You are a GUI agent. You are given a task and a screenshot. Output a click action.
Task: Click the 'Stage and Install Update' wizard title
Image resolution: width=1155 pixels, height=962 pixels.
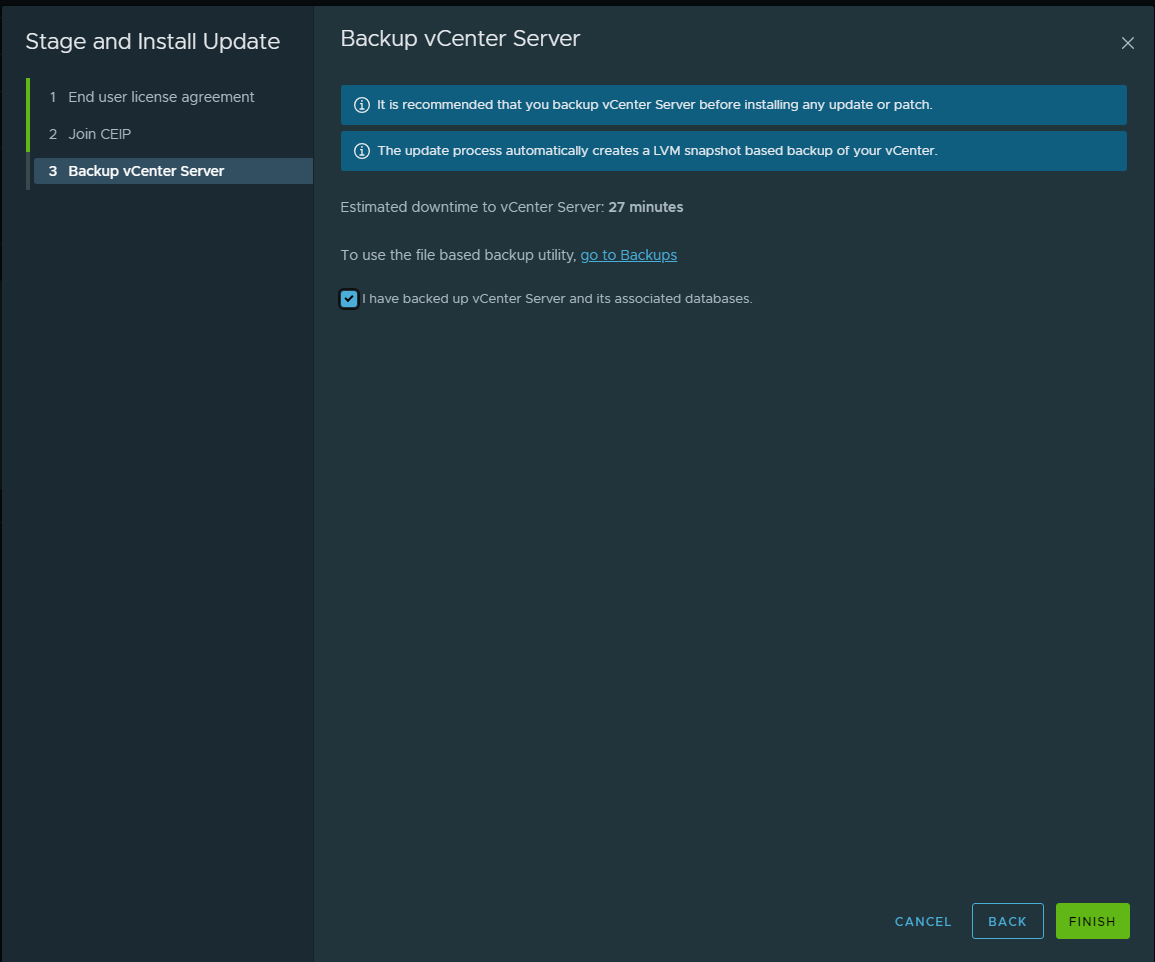152,42
